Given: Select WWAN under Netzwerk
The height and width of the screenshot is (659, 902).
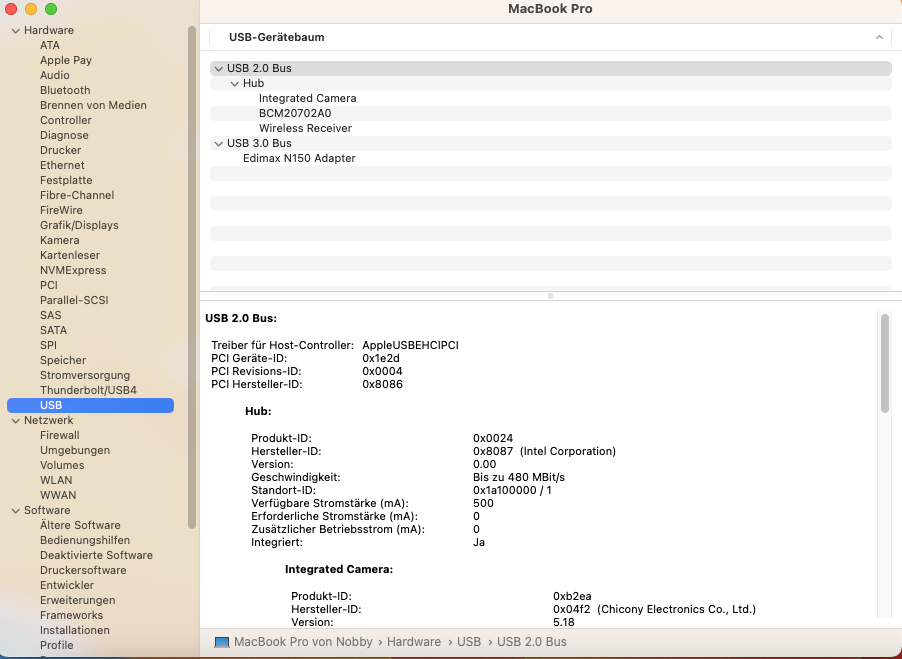Looking at the screenshot, I should click(58, 495).
